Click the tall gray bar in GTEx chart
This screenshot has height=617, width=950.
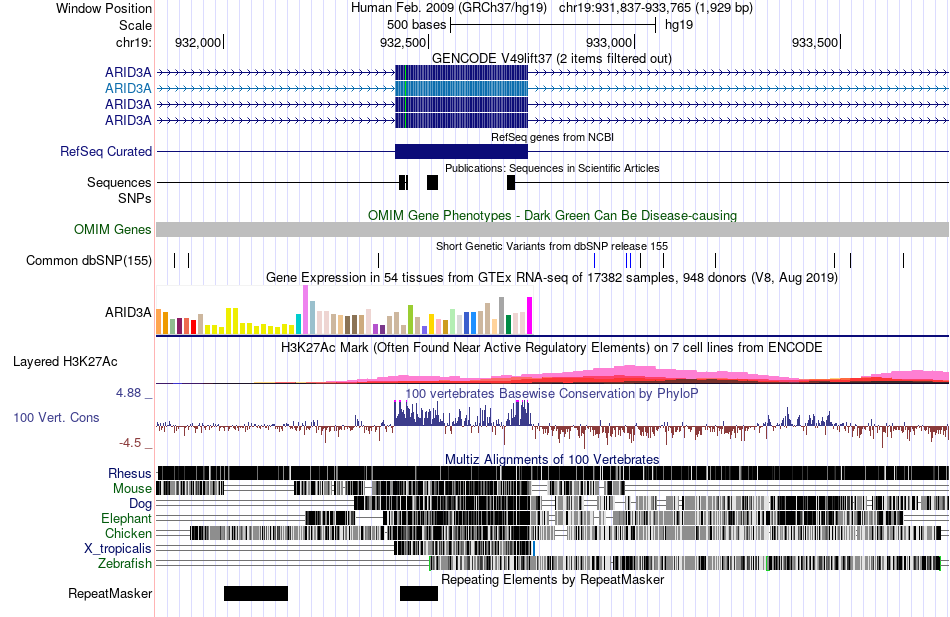coord(502,316)
